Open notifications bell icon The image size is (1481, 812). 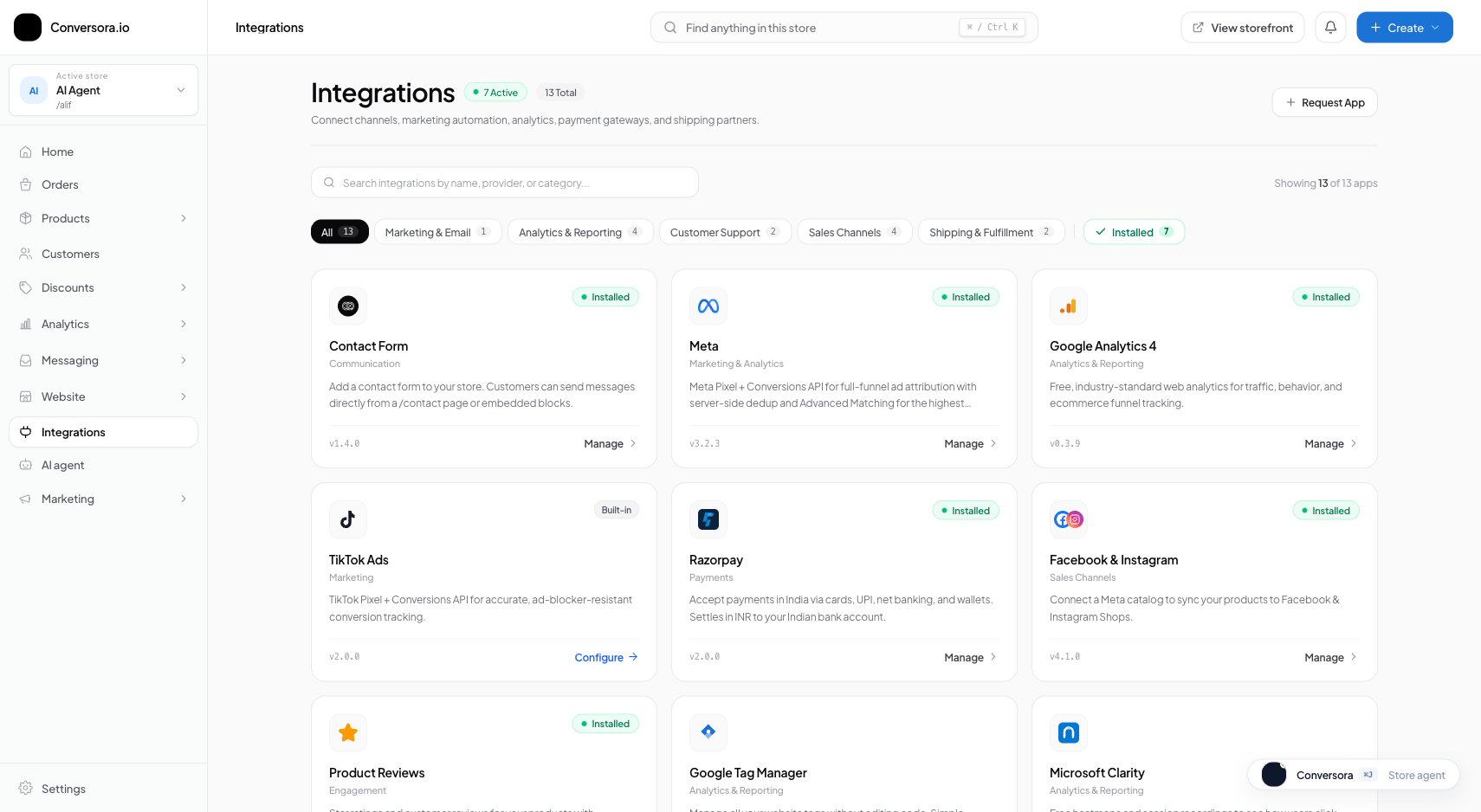pyautogui.click(x=1330, y=28)
